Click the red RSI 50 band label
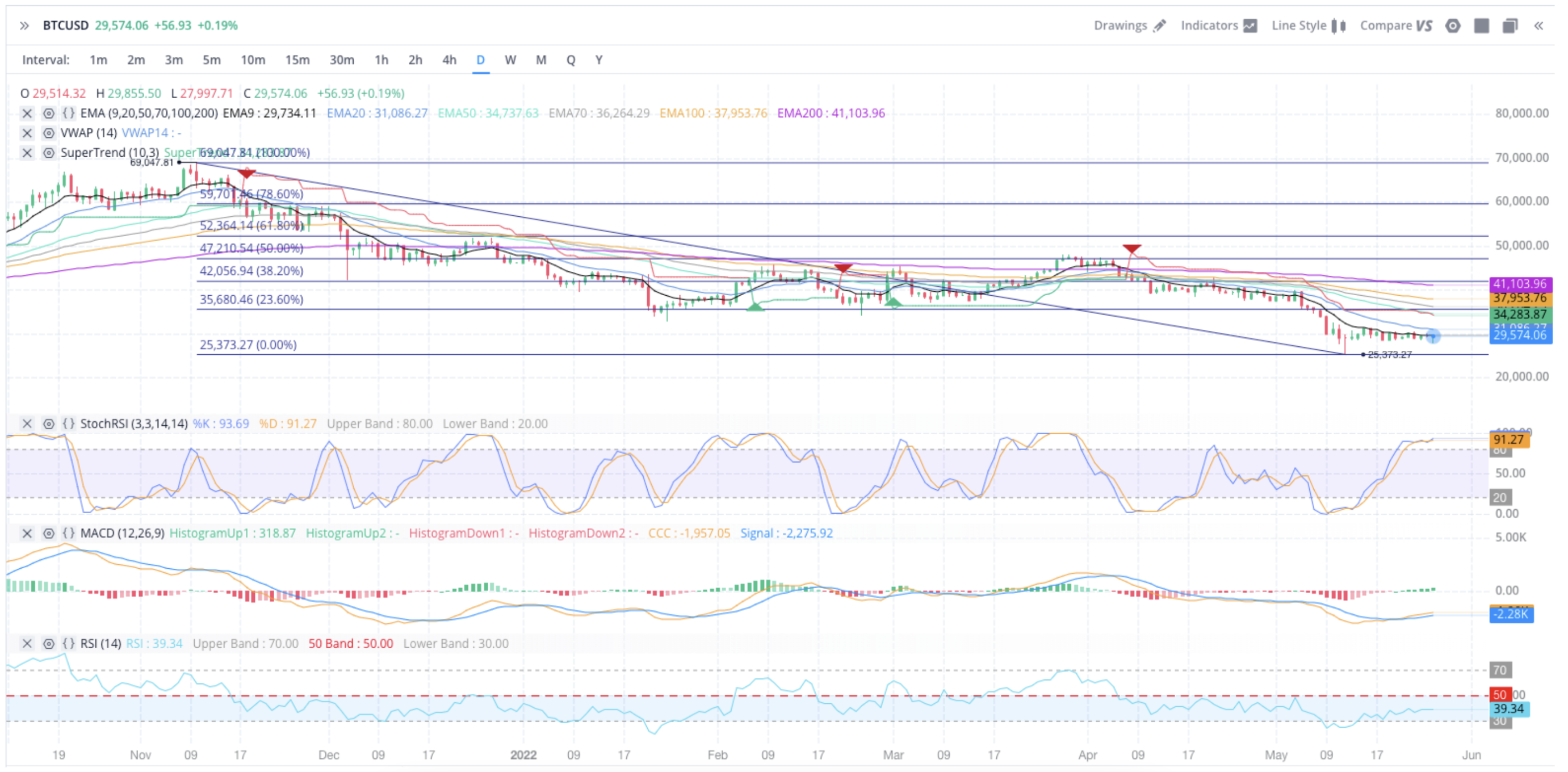1568x772 pixels. [x=1500, y=695]
